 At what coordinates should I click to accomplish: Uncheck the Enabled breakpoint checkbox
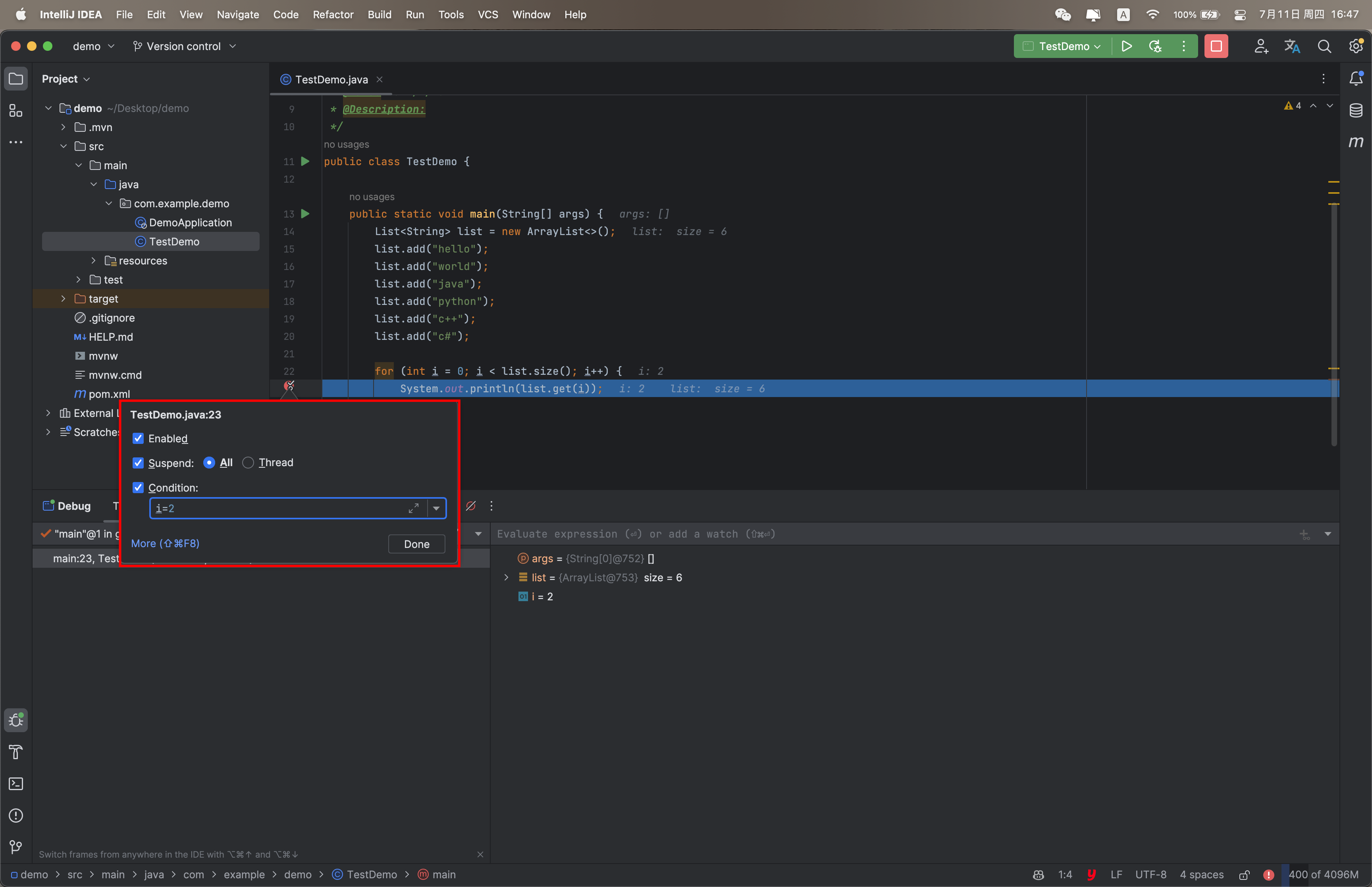pos(138,438)
